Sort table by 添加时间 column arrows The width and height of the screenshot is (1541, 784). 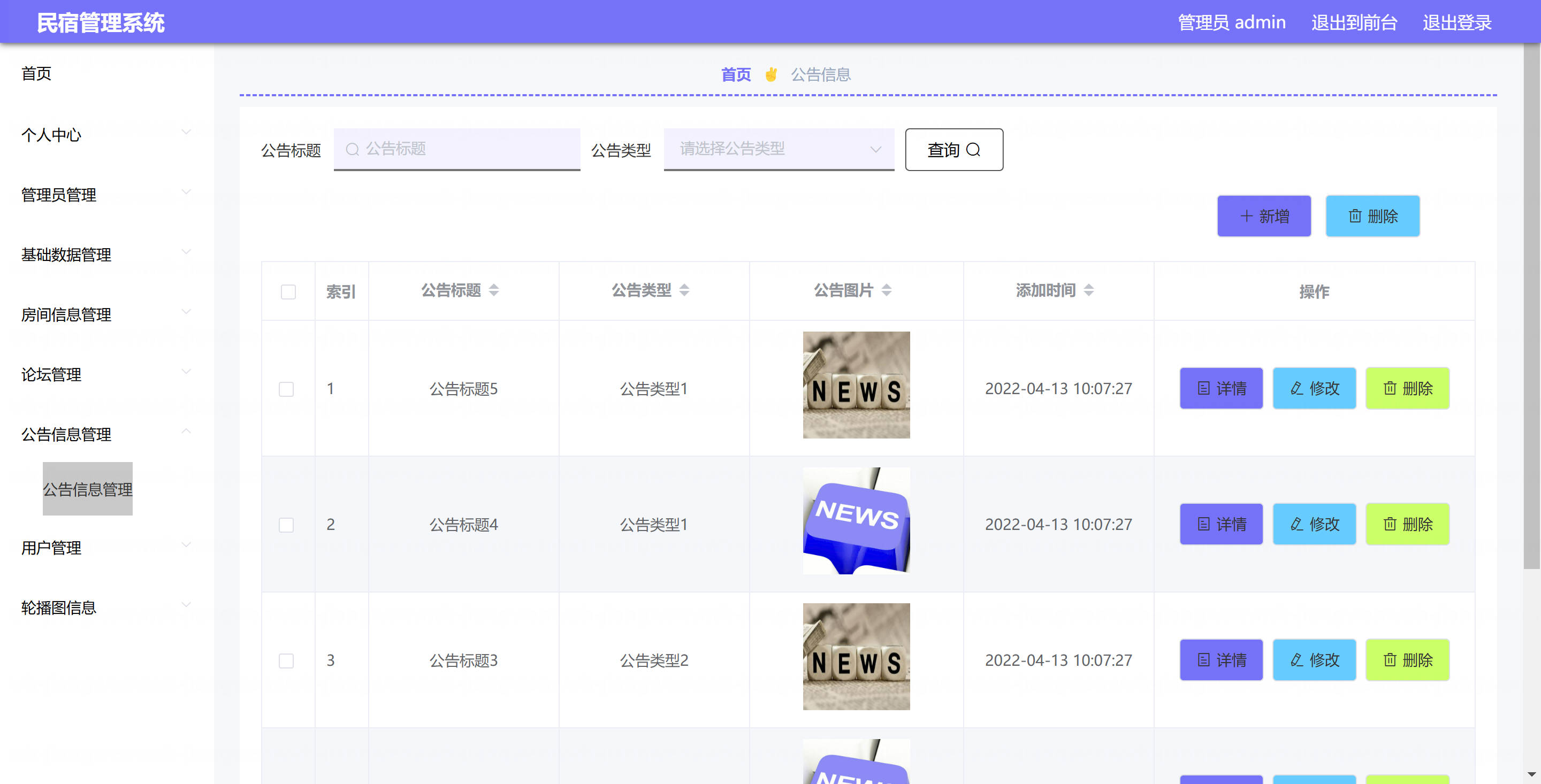coord(1089,290)
